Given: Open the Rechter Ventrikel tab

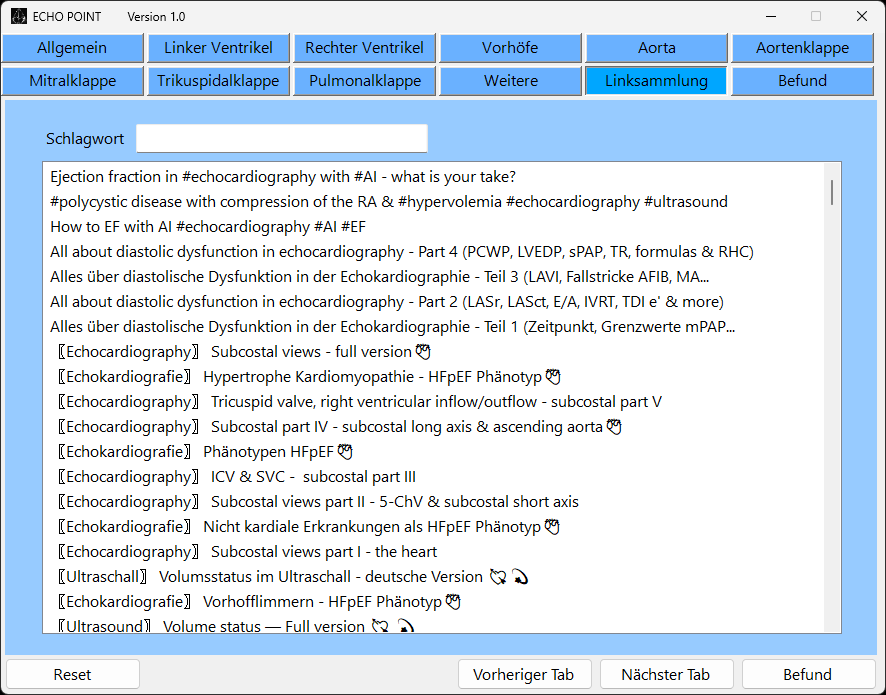Looking at the screenshot, I should (x=364, y=48).
